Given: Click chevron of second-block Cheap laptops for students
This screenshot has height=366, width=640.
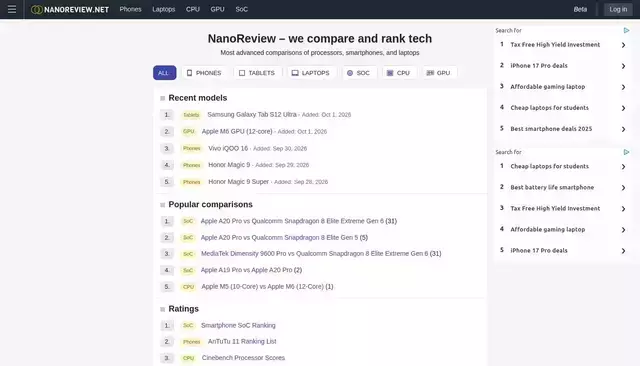Looking at the screenshot, I should tap(623, 166).
